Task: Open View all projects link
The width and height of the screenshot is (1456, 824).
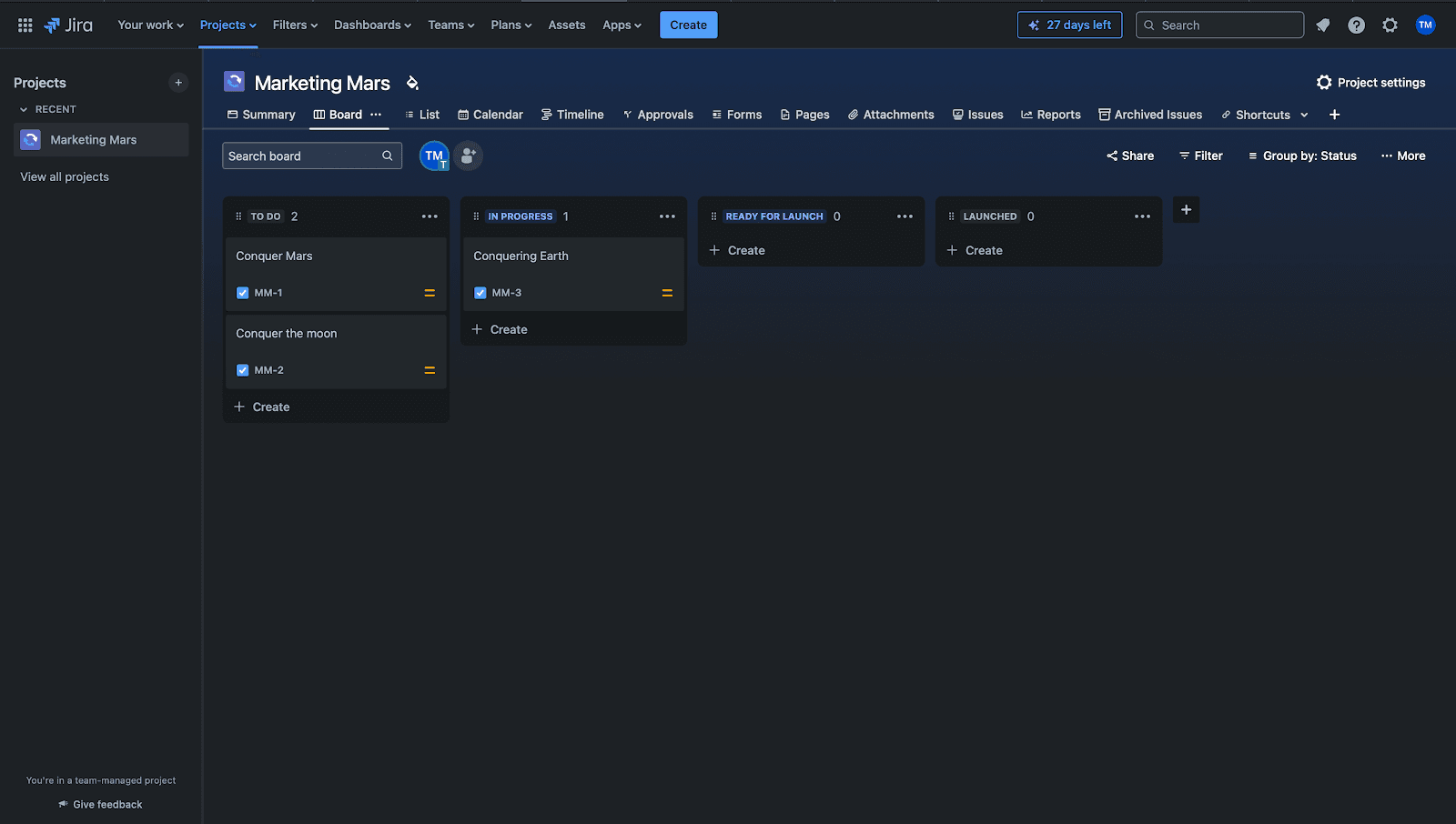Action: click(x=64, y=176)
